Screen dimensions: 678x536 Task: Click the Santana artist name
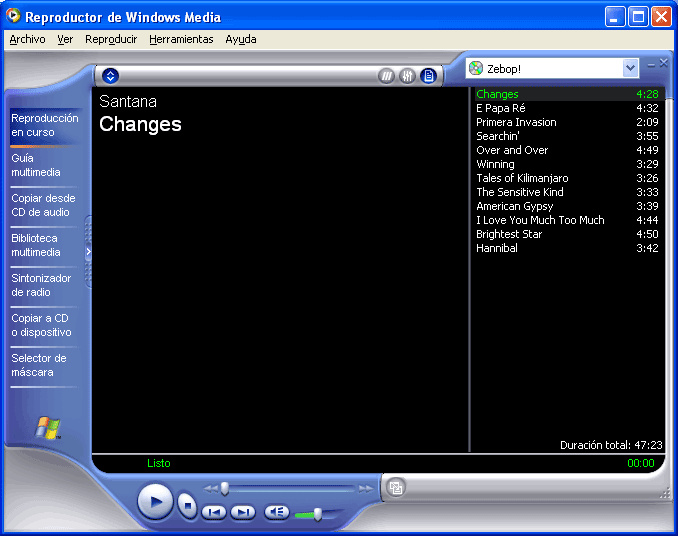tap(128, 102)
